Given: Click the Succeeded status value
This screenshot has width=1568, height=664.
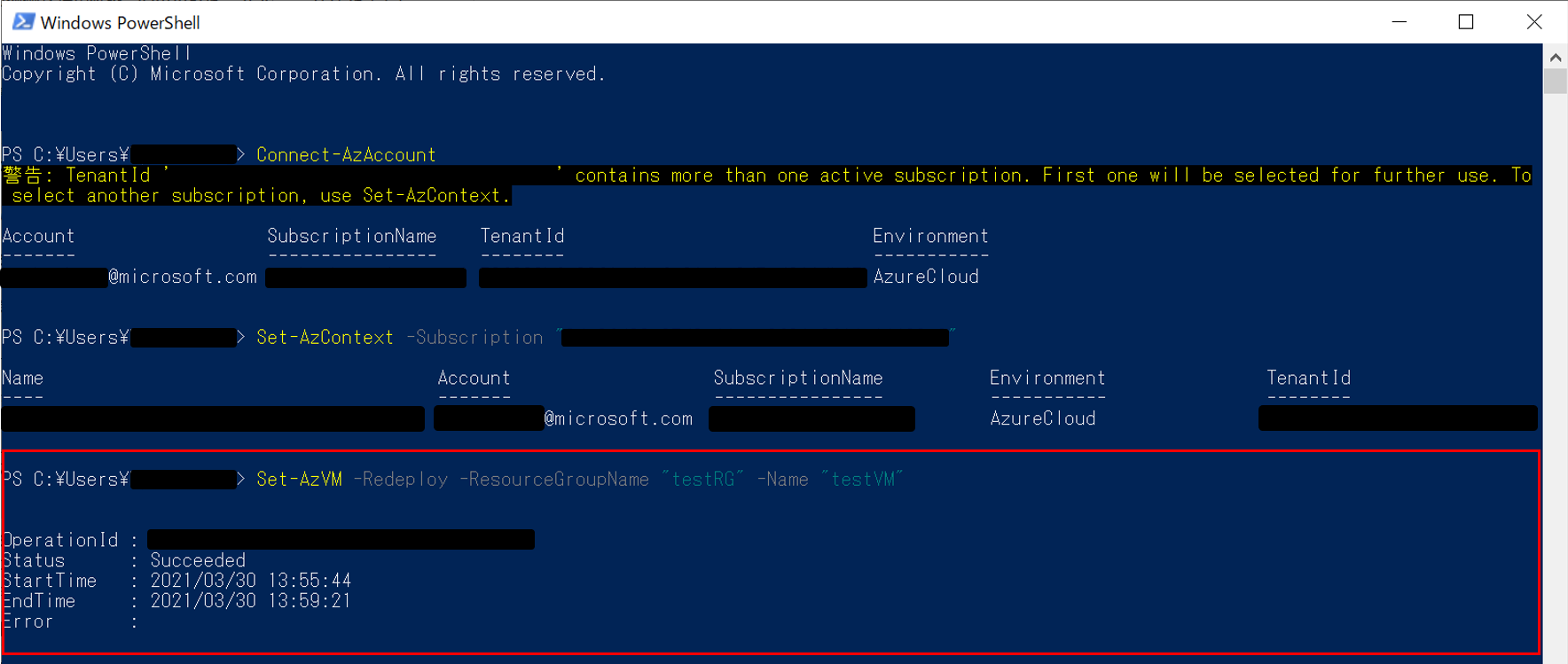Looking at the screenshot, I should click(x=198, y=560).
